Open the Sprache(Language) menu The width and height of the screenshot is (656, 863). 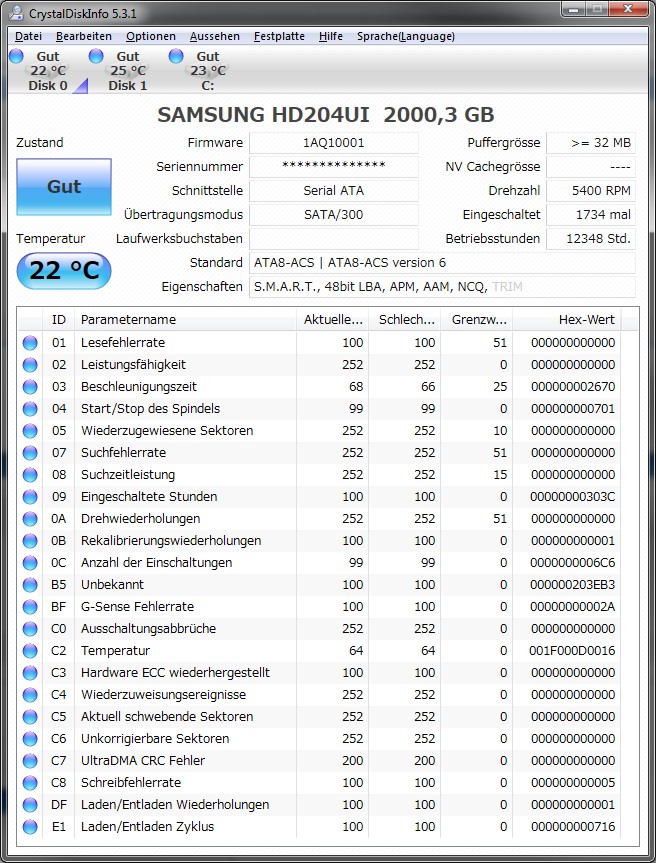[406, 36]
